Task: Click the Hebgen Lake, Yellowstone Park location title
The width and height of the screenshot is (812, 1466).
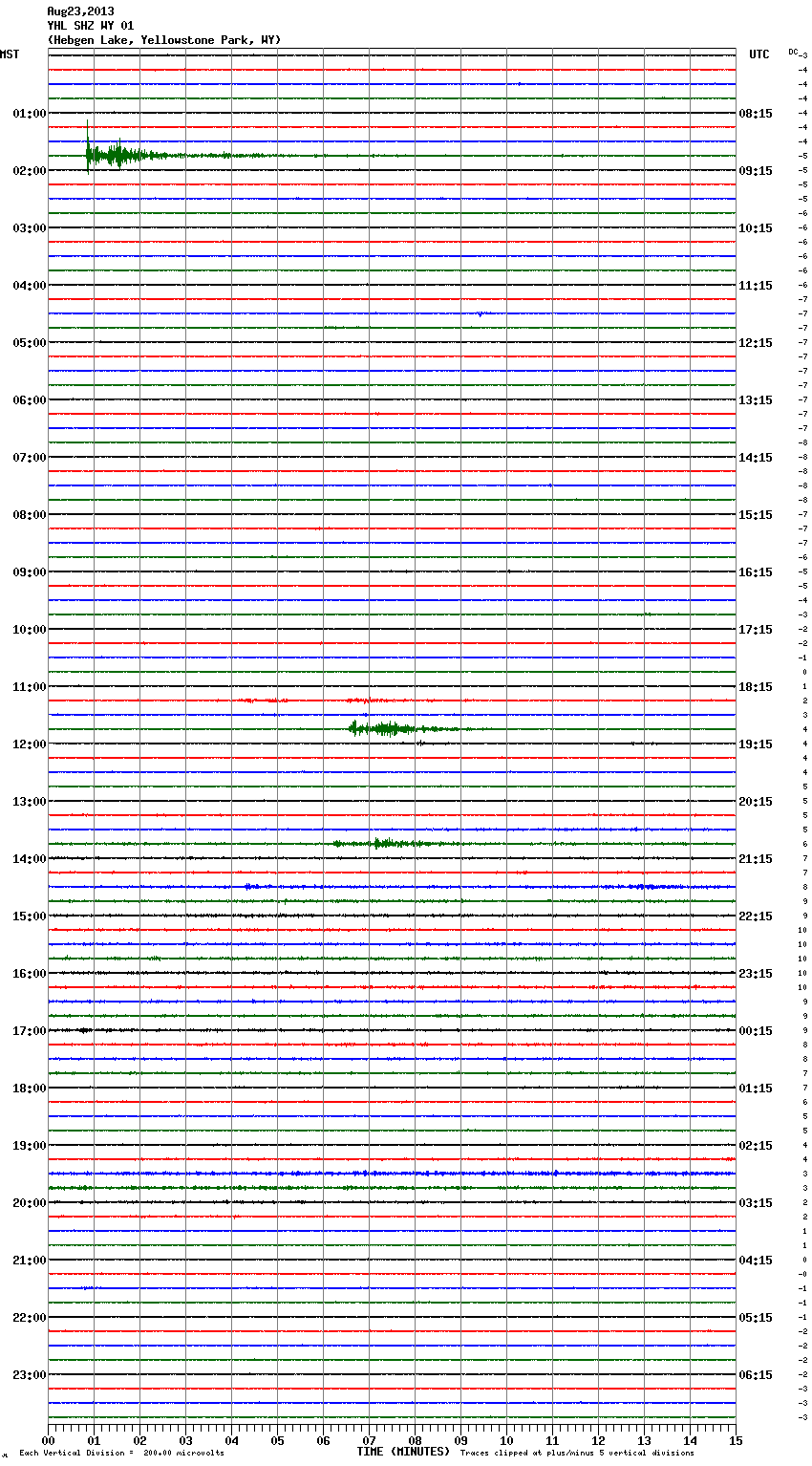Action: point(164,40)
